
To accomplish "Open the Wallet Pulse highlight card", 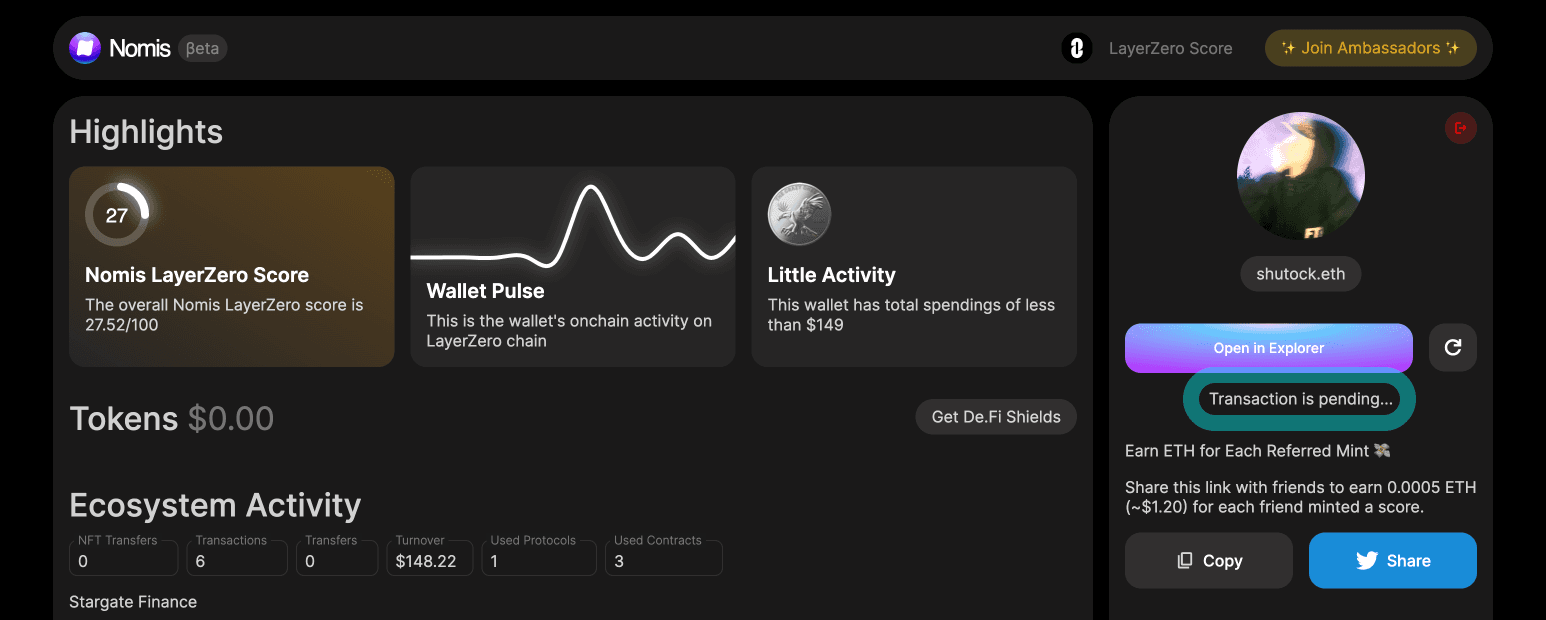I will [573, 266].
